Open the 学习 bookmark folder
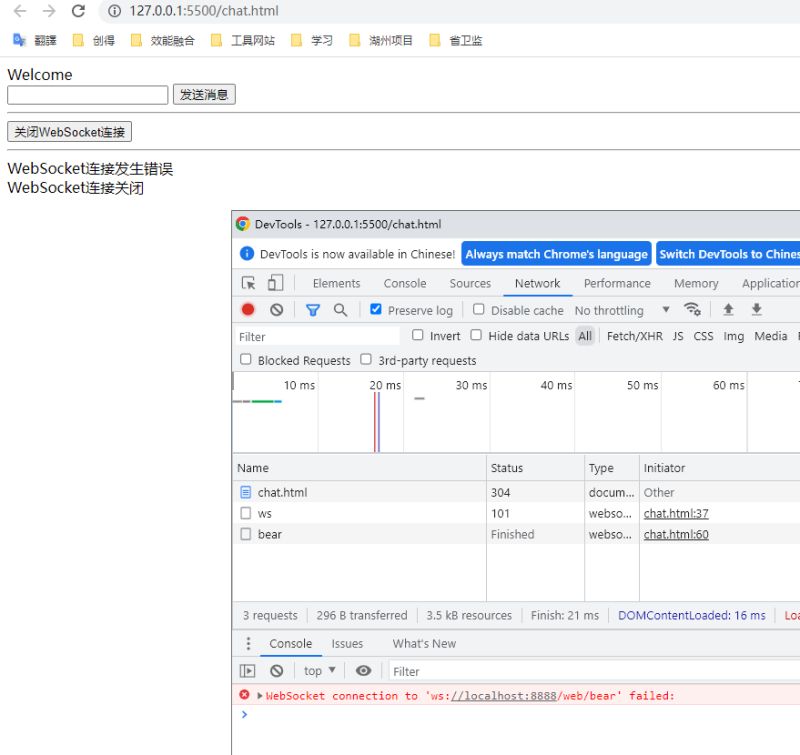Viewport: 800px width, 755px height. pyautogui.click(x=312, y=40)
